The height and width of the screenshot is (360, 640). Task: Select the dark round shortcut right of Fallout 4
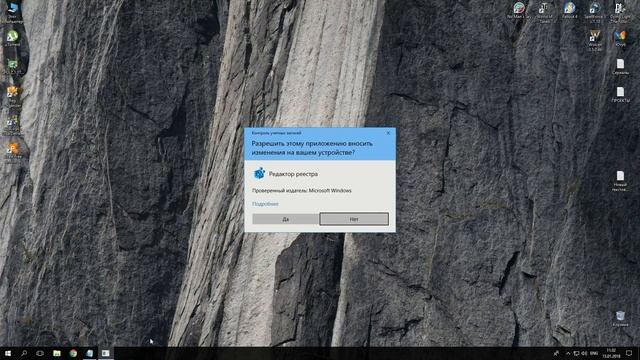[x=595, y=11]
